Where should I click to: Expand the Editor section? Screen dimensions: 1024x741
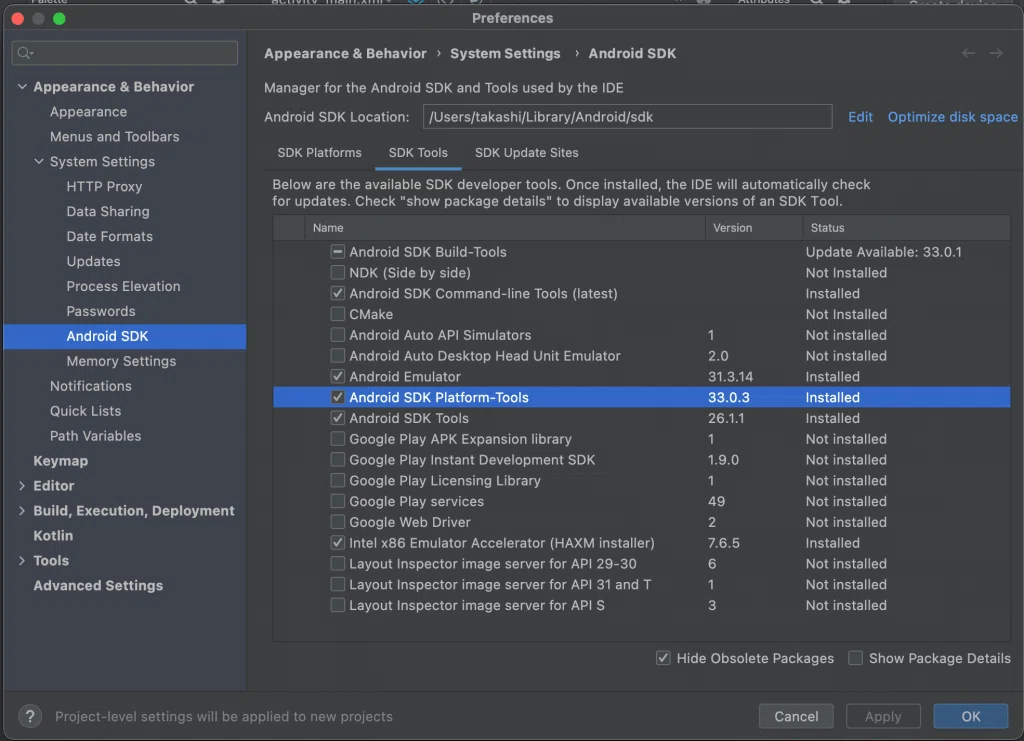[x=22, y=486]
